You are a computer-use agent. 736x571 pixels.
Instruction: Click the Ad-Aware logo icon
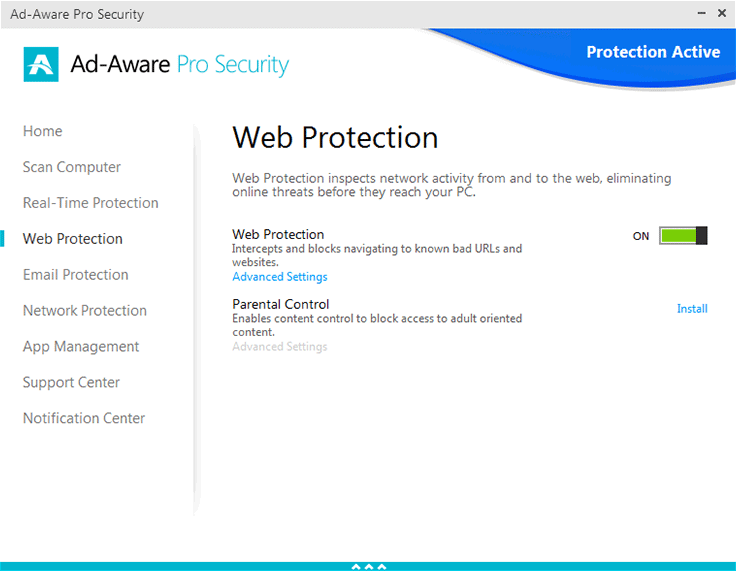point(40,65)
